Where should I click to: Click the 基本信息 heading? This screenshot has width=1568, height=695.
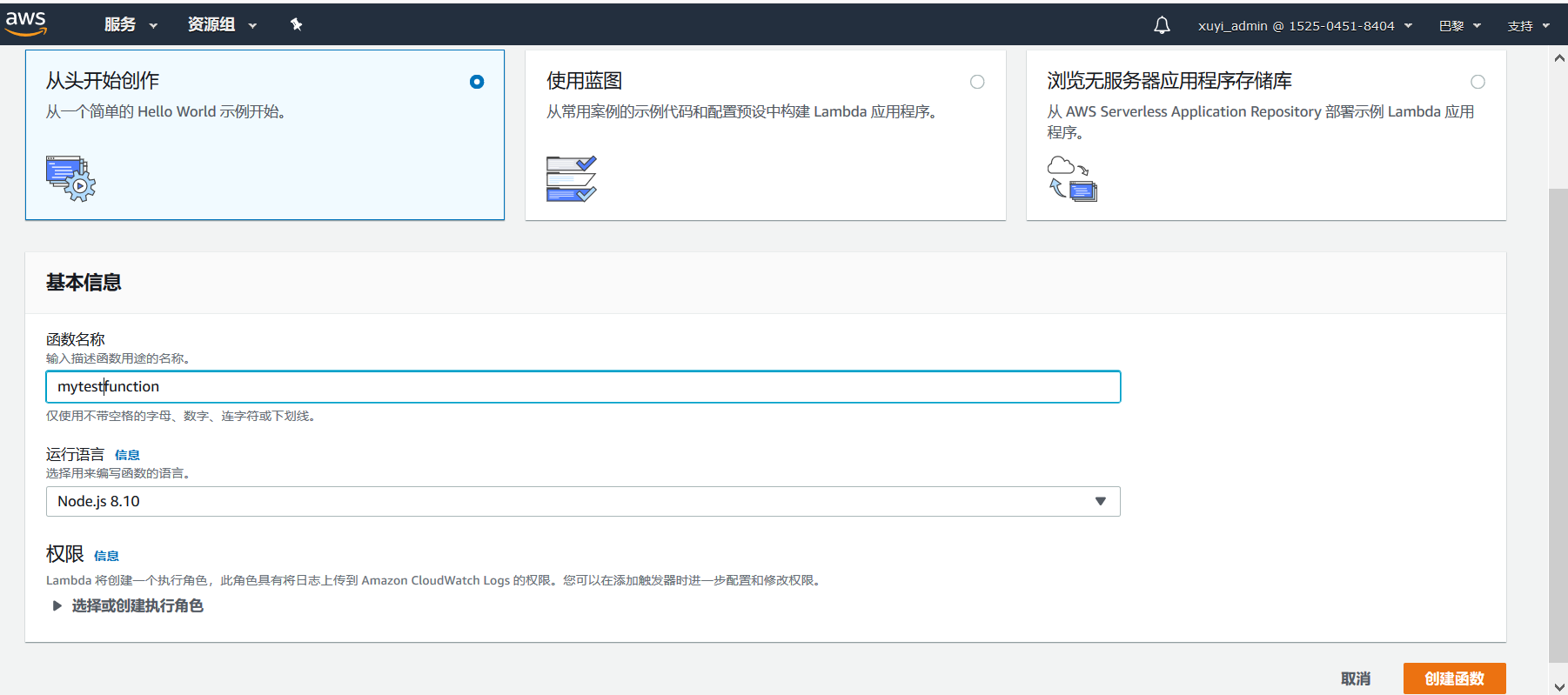84,282
